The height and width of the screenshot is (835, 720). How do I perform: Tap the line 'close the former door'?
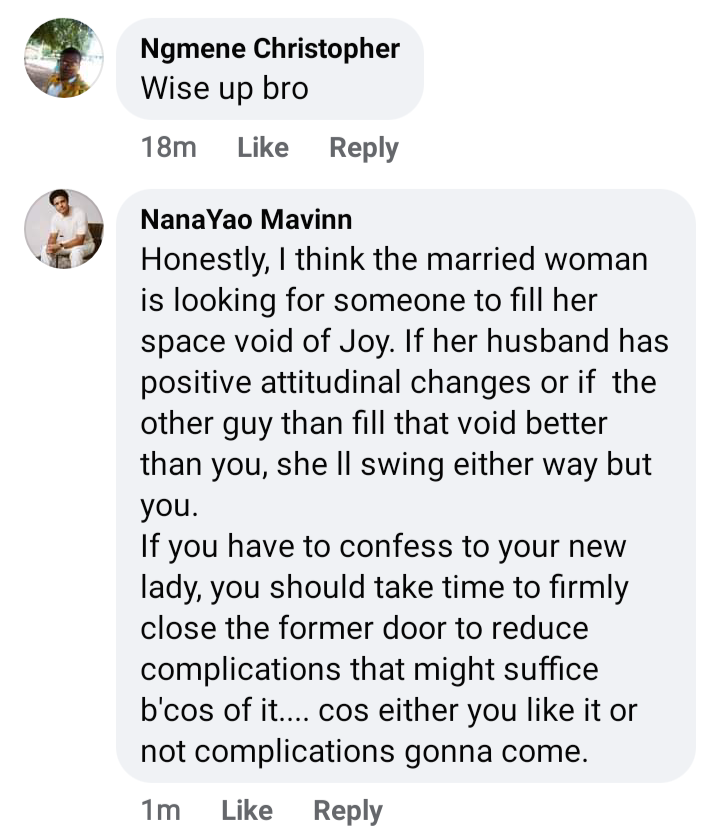pyautogui.click(x=365, y=628)
